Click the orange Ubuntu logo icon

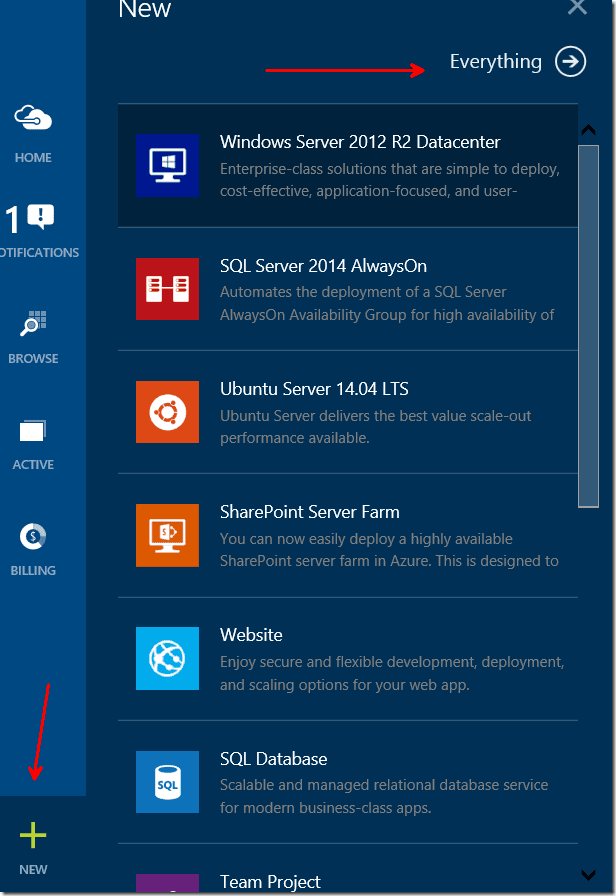click(x=167, y=412)
